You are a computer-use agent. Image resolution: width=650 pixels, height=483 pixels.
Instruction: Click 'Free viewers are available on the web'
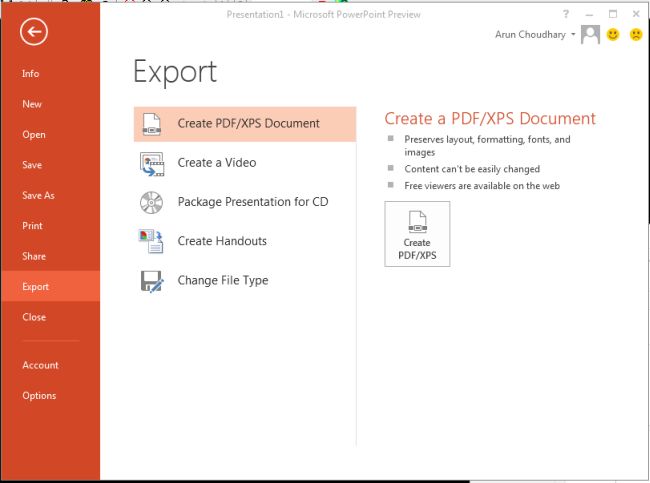coord(482,186)
